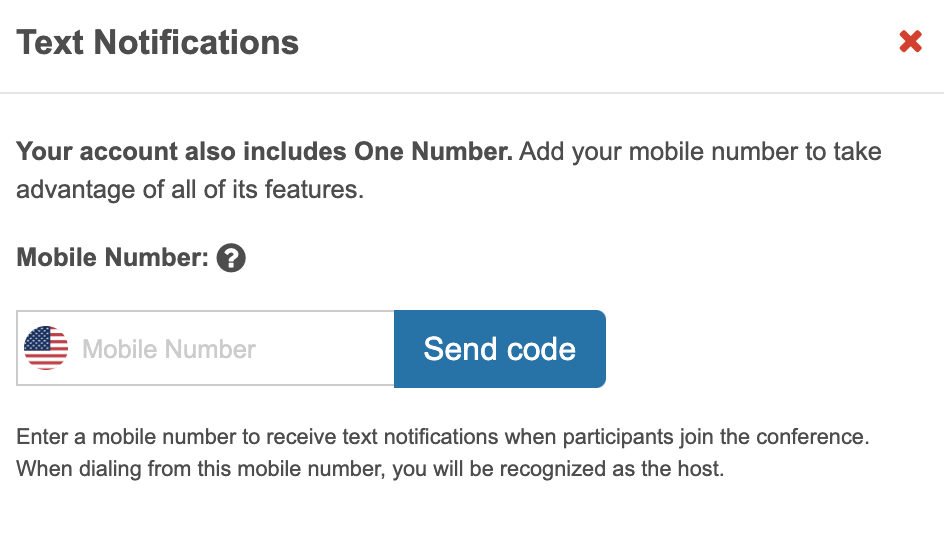Image resolution: width=944 pixels, height=534 pixels.
Task: Click the Text Notifications dialog title
Action: [158, 43]
